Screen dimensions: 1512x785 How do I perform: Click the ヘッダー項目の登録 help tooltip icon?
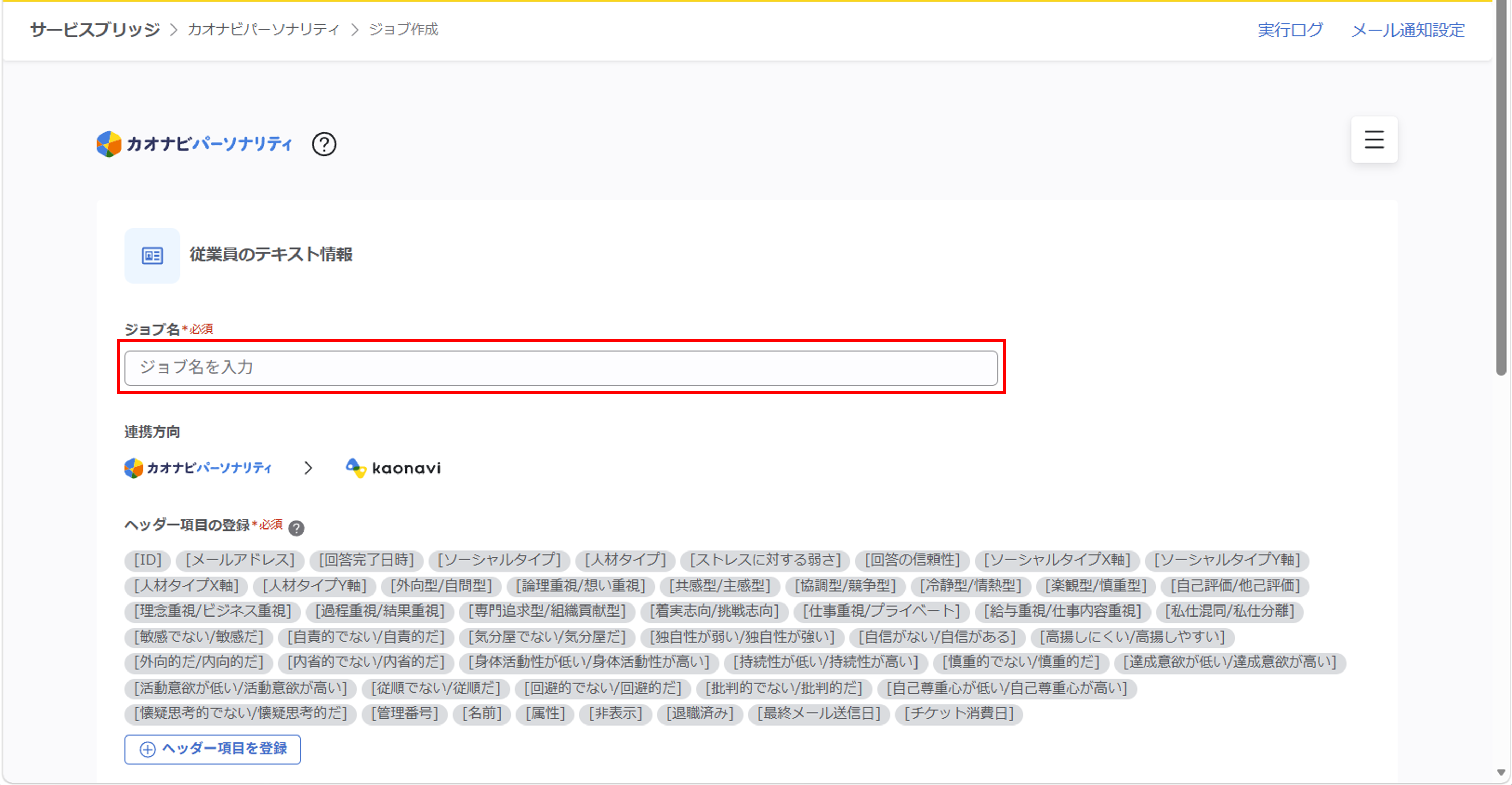click(297, 528)
